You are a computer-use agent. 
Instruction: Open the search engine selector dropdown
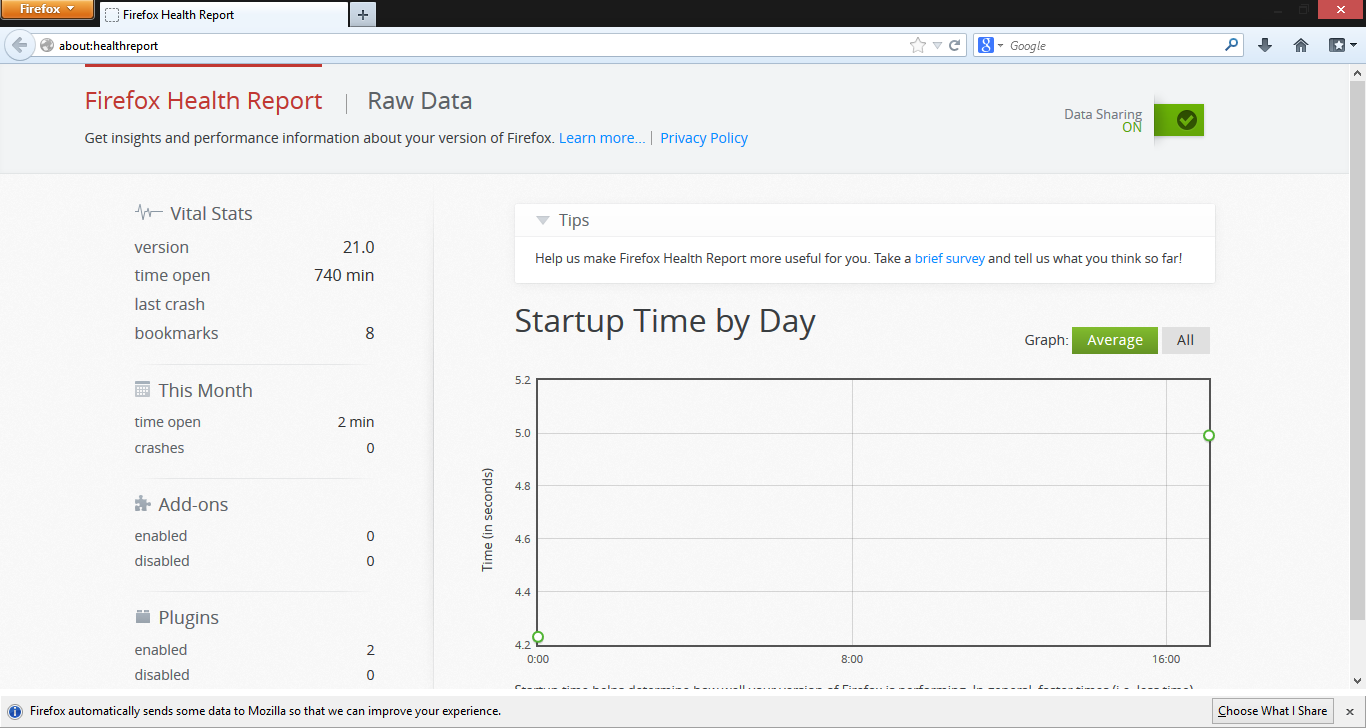pyautogui.click(x=990, y=45)
